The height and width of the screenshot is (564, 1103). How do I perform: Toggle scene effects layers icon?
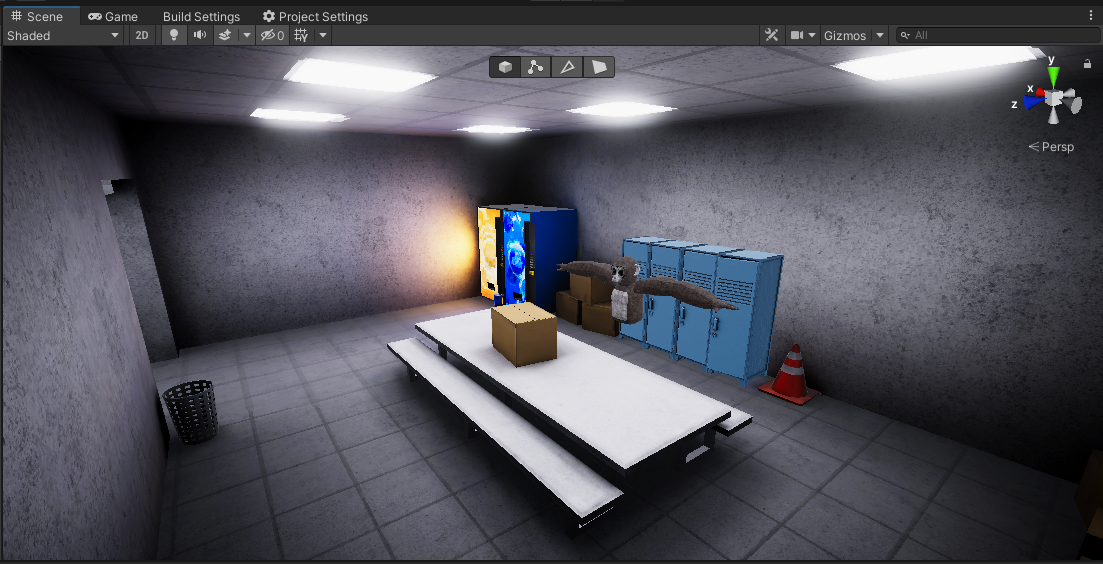click(x=225, y=35)
